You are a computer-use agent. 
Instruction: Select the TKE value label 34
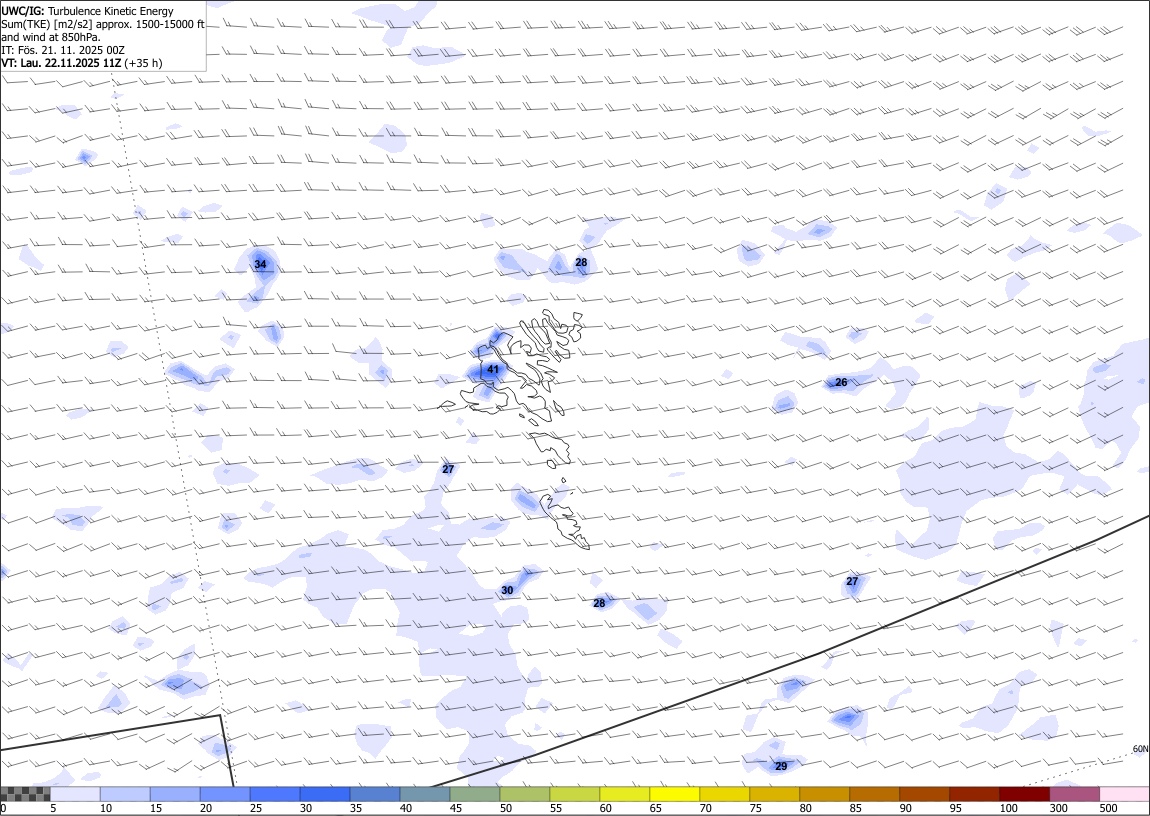click(x=260, y=264)
